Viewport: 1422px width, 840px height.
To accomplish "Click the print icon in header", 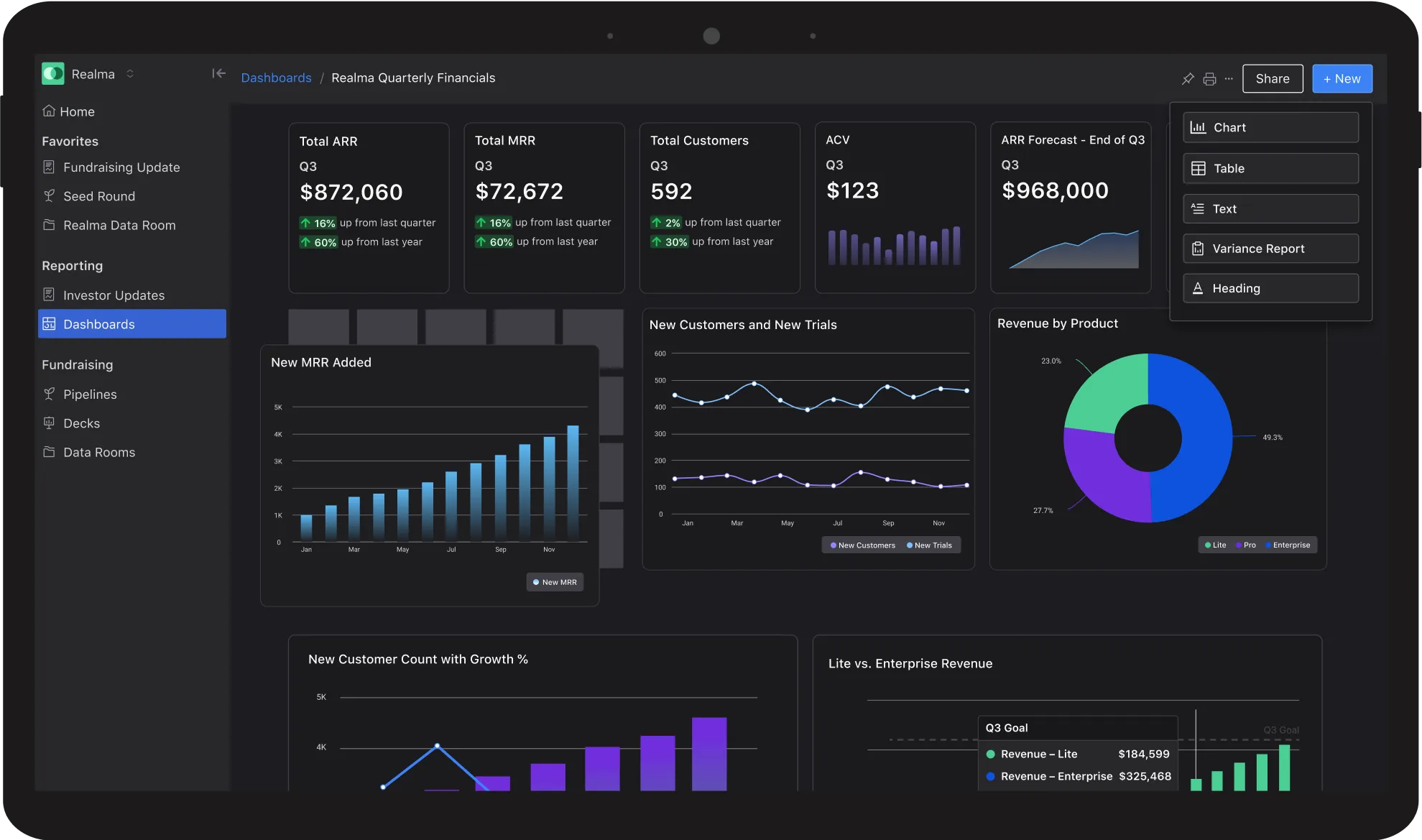I will 1209,79.
